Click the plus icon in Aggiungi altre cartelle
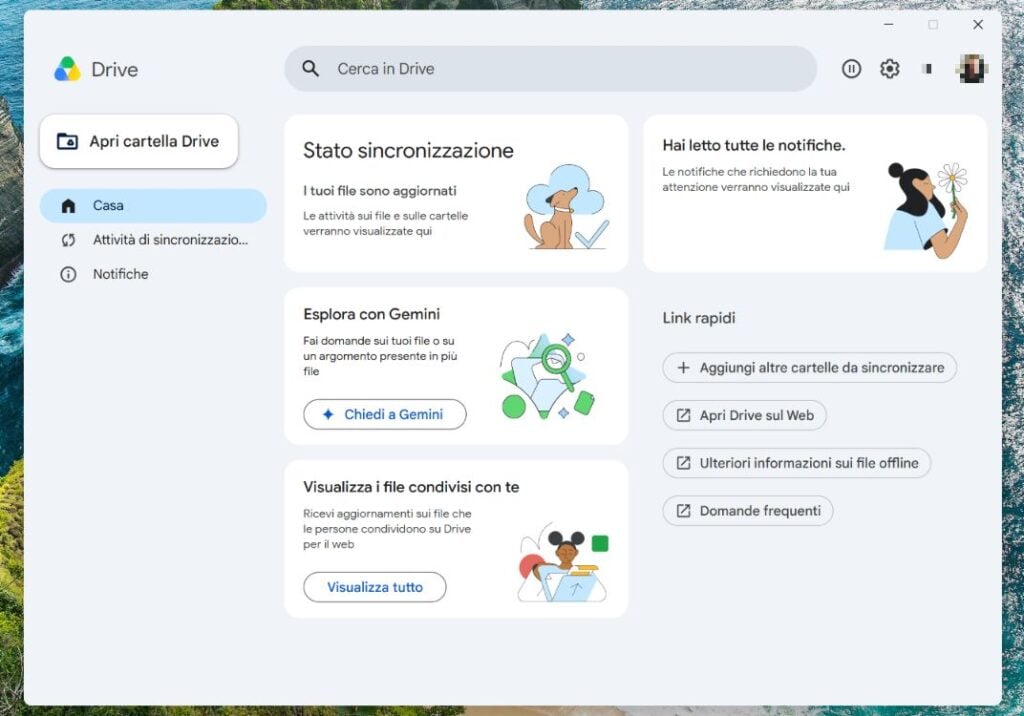This screenshot has width=1024, height=716. point(683,368)
